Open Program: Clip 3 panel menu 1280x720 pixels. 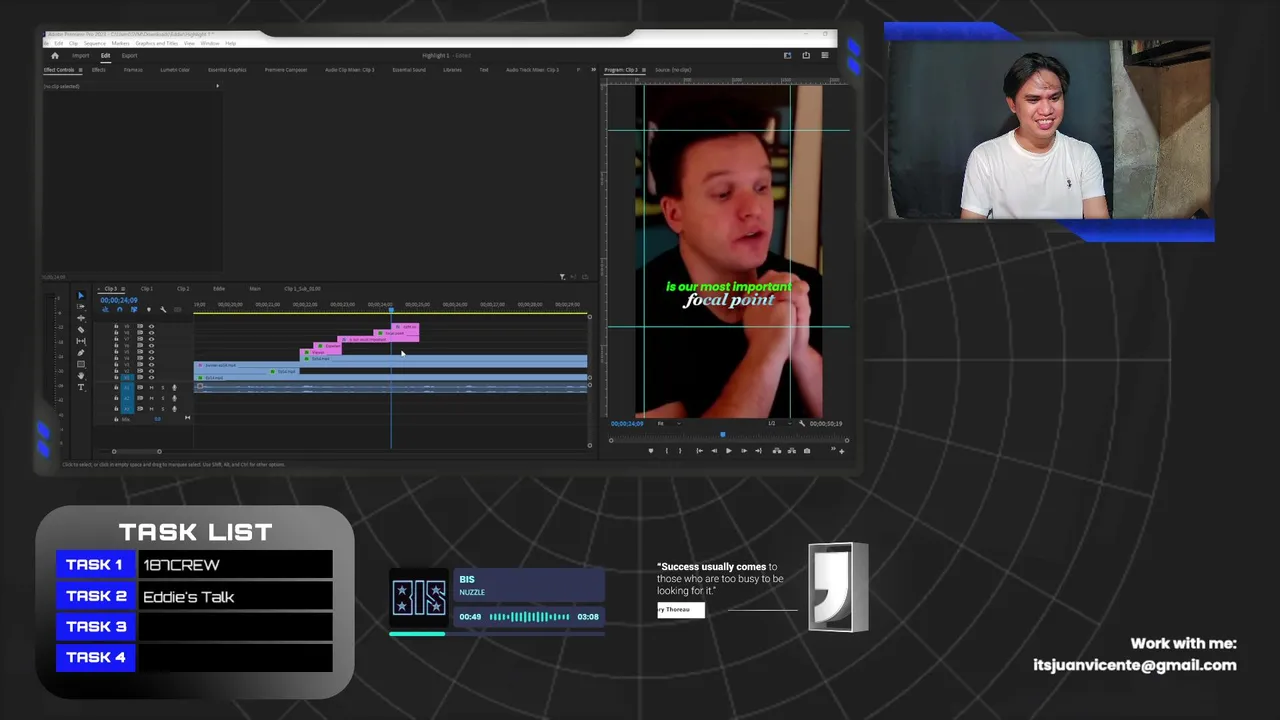(644, 70)
